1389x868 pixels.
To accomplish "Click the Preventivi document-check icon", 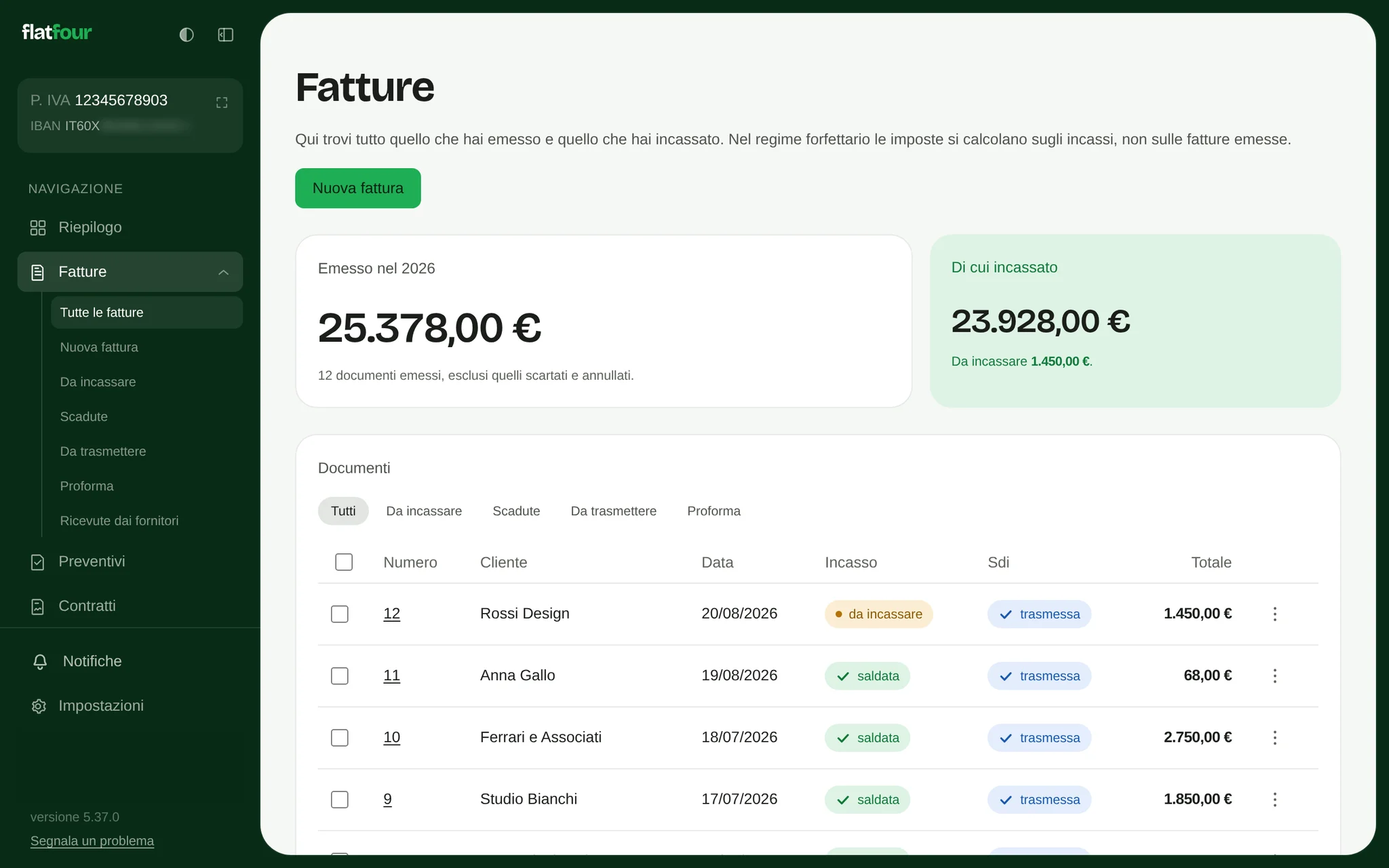I will click(x=38, y=562).
